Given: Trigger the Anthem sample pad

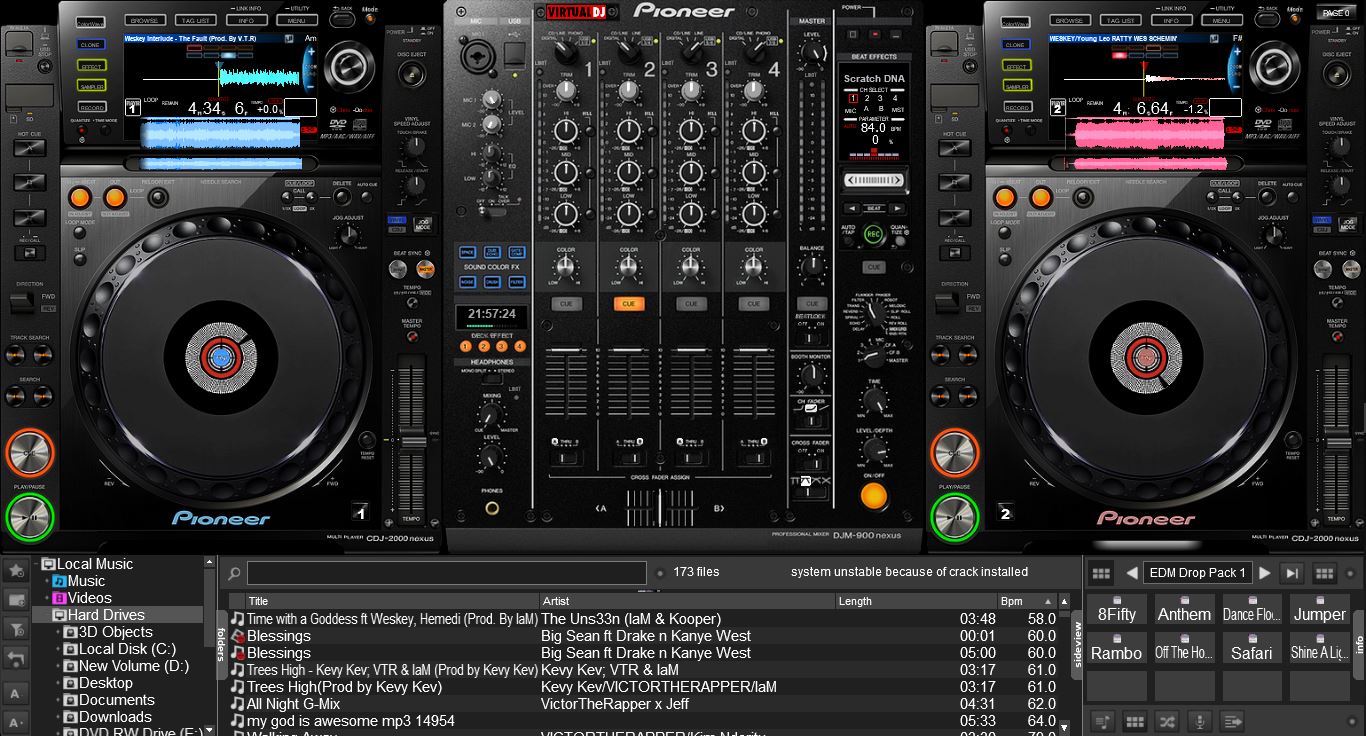Looking at the screenshot, I should point(1185,610).
